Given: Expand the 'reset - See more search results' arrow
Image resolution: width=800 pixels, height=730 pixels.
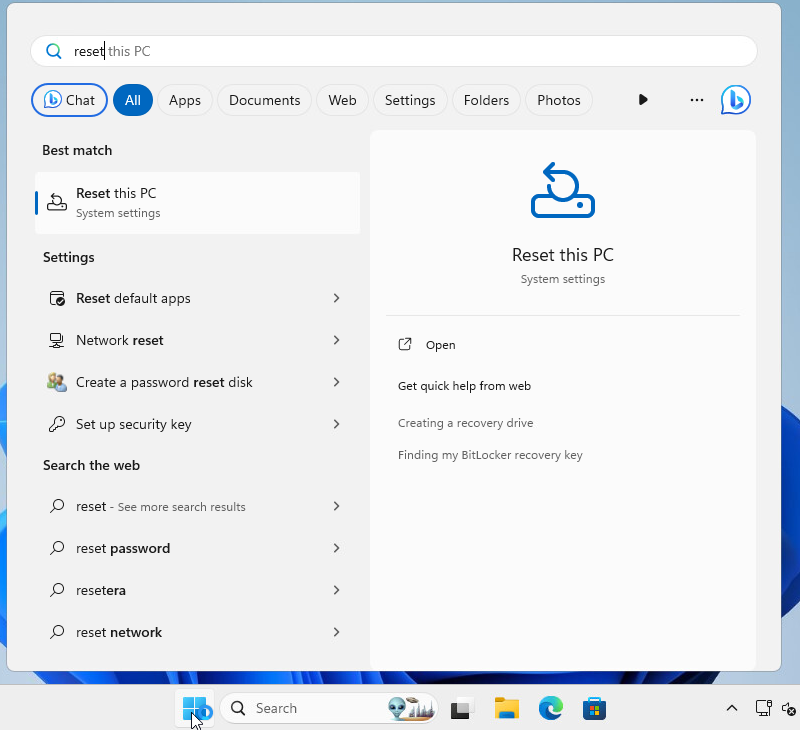Looking at the screenshot, I should [336, 506].
